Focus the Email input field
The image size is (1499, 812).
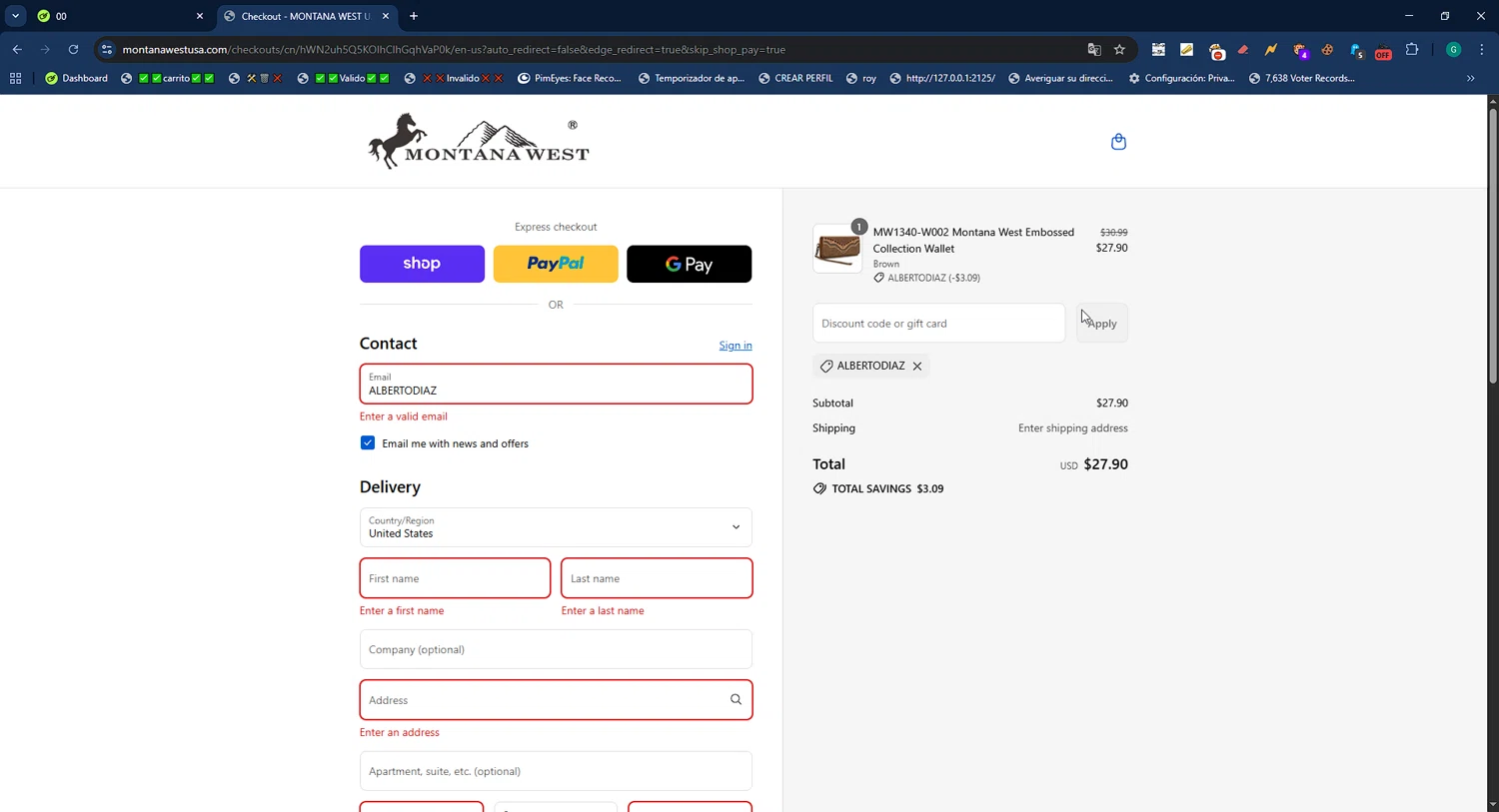pos(556,384)
